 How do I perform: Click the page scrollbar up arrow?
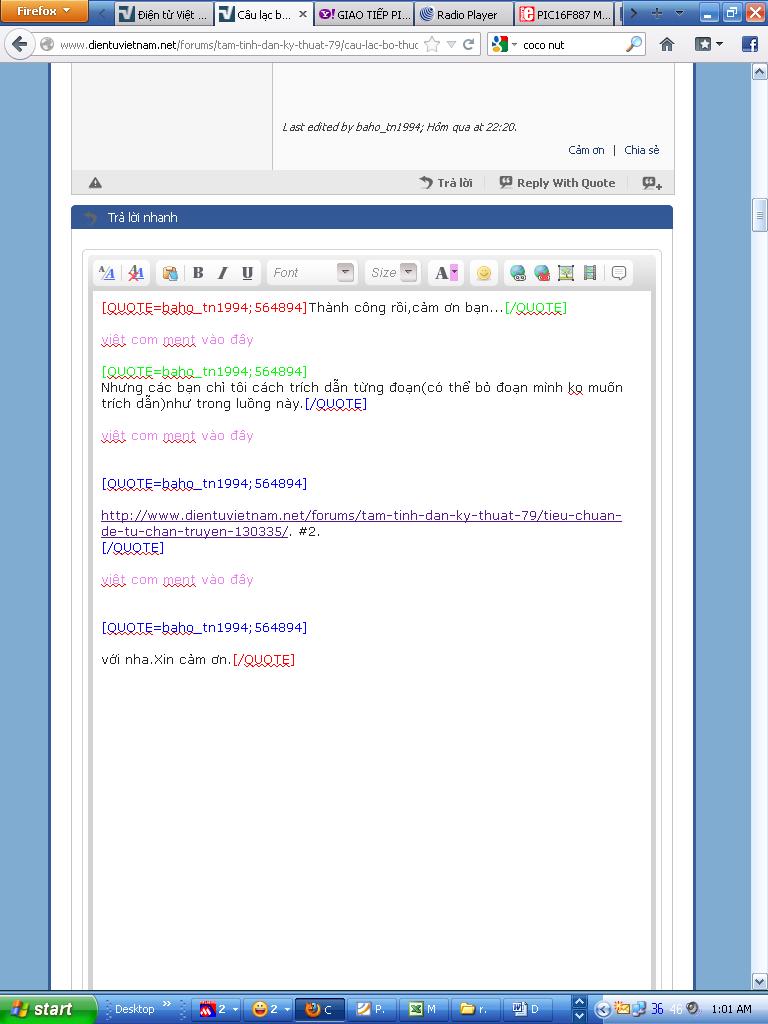tap(760, 71)
